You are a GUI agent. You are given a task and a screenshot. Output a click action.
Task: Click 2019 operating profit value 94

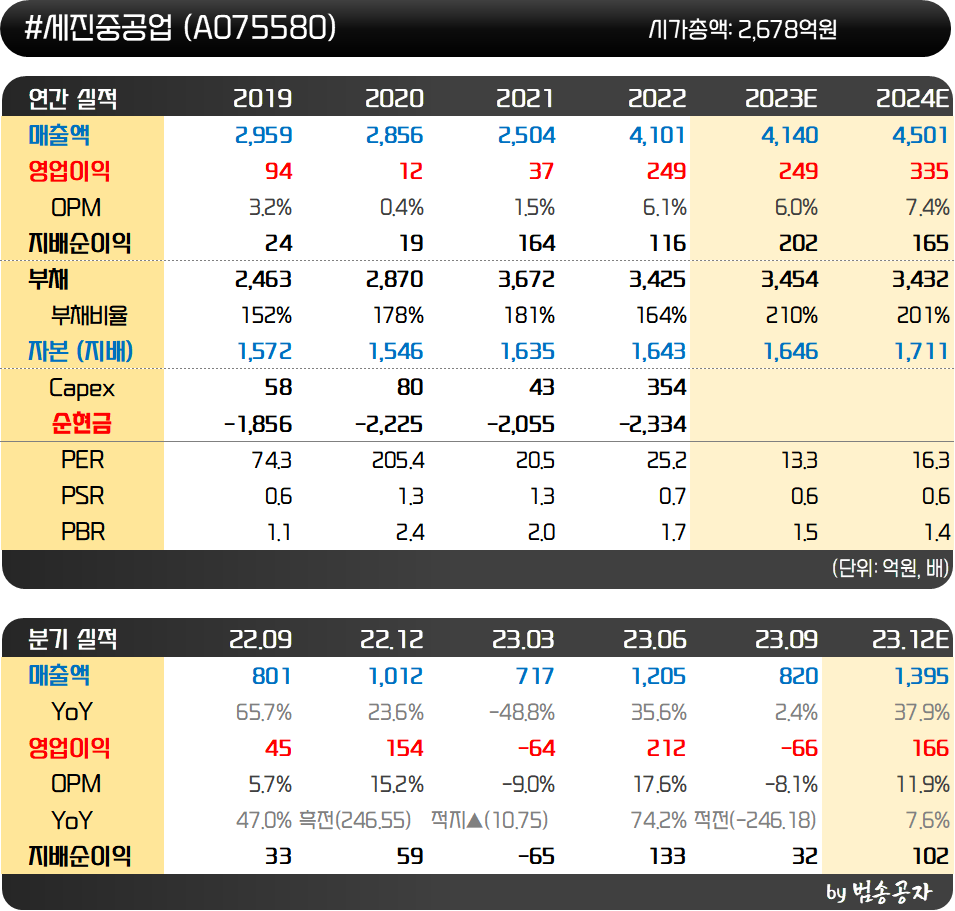pos(279,171)
